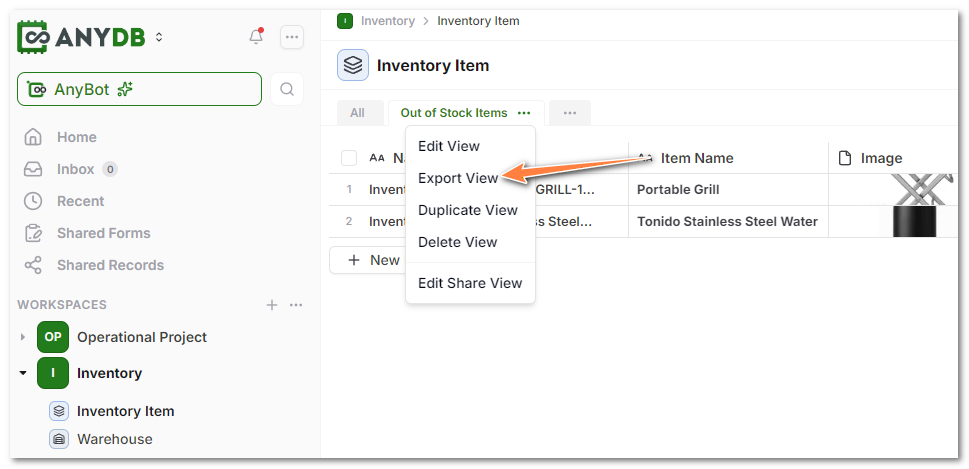
Task: Select row number 1
Action: click(x=349, y=189)
